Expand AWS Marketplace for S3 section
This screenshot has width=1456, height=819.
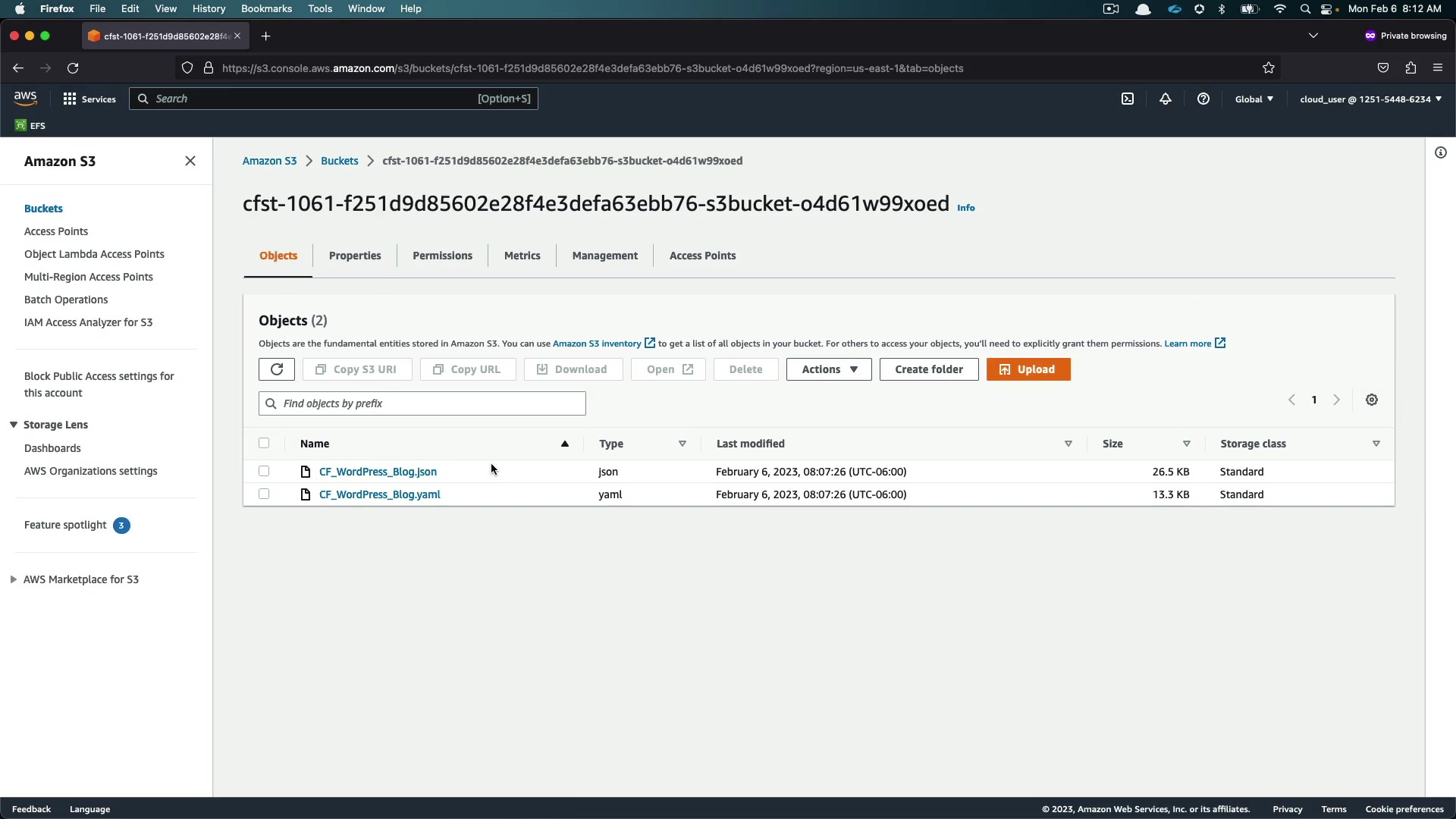(14, 579)
